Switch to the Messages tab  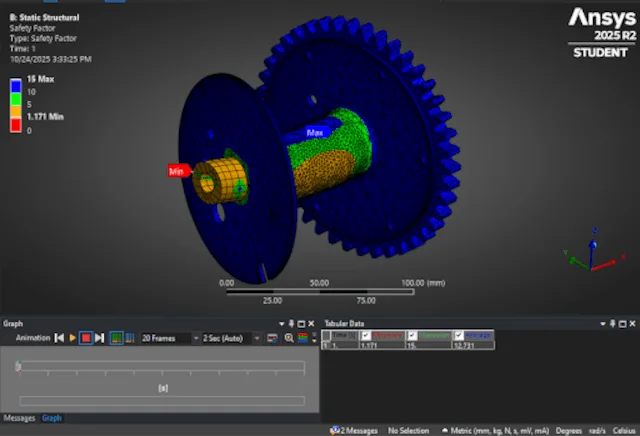pos(19,418)
